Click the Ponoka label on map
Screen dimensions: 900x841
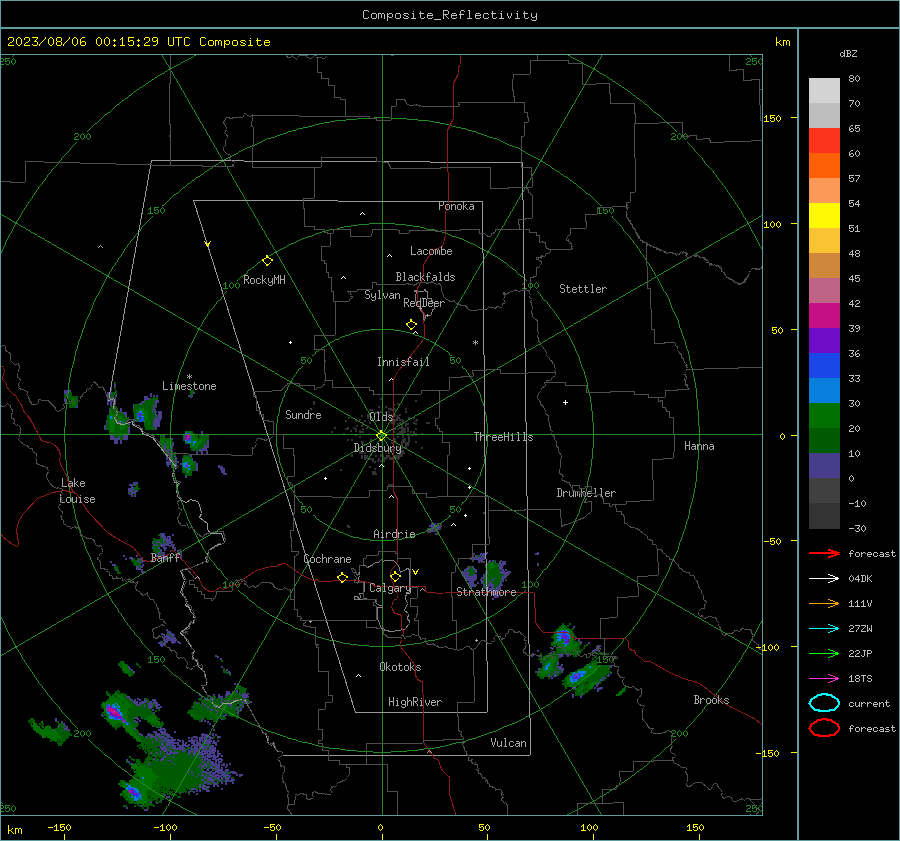pos(456,206)
